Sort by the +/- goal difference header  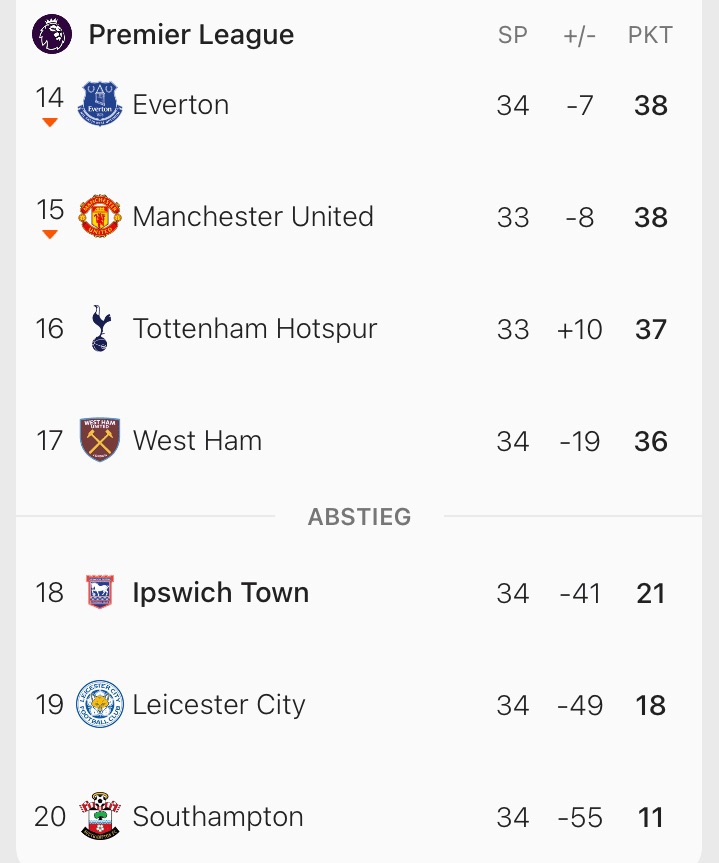point(580,35)
